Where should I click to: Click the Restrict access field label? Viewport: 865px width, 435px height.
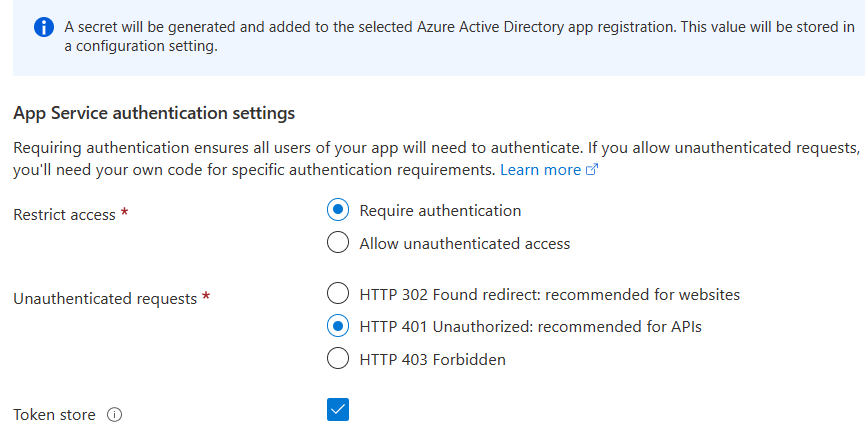point(64,215)
